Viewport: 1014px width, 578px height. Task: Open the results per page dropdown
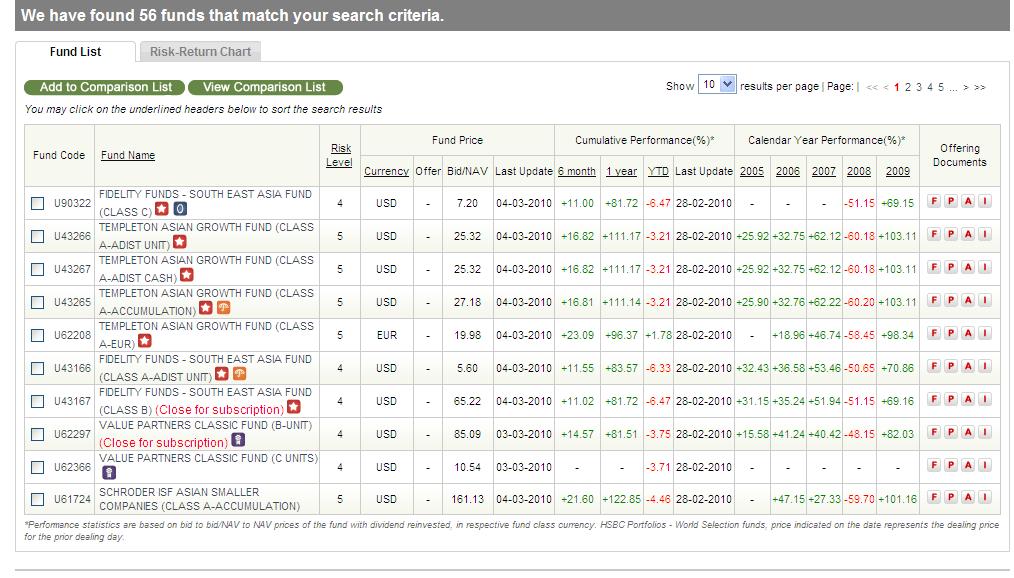point(717,85)
